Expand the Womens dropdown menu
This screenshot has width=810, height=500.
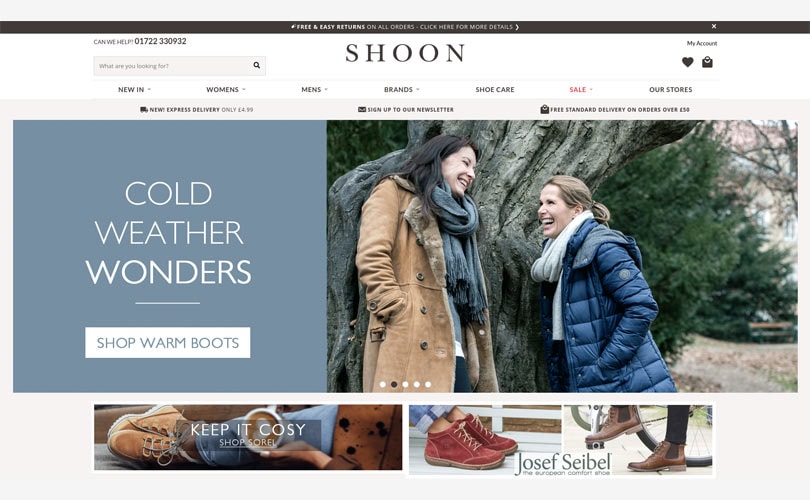click(226, 89)
